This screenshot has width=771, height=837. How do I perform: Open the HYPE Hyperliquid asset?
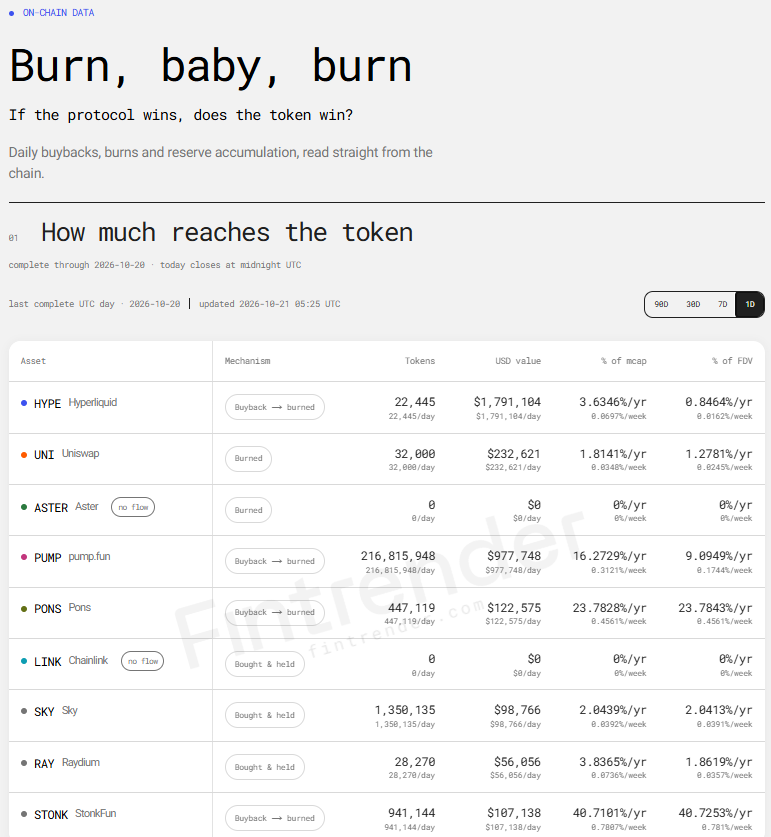click(75, 403)
